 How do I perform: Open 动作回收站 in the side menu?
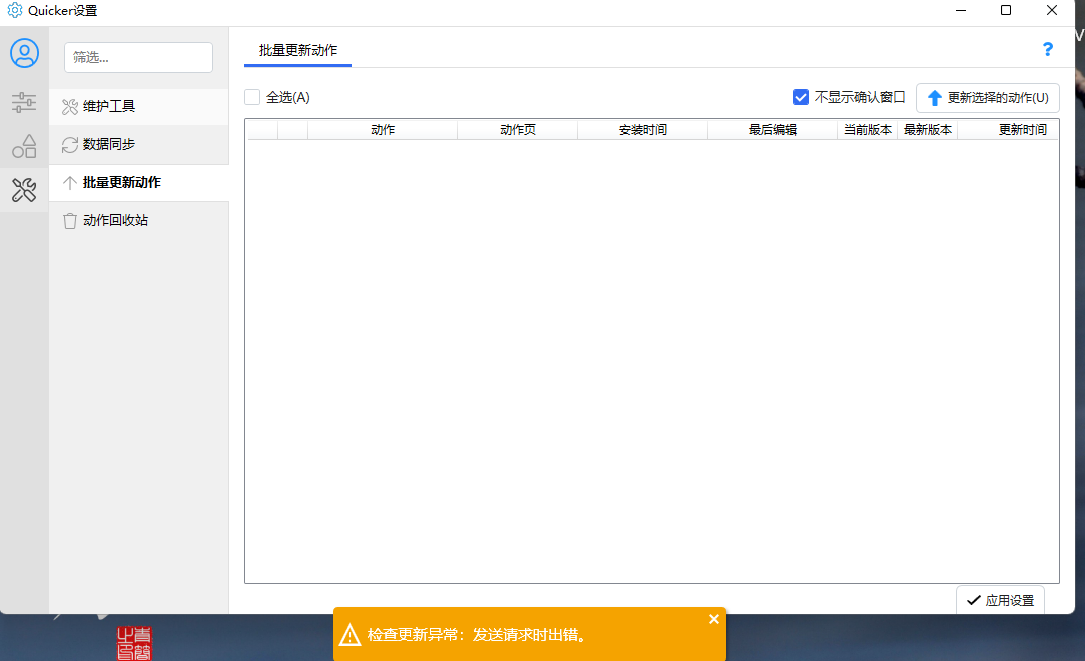point(138,220)
